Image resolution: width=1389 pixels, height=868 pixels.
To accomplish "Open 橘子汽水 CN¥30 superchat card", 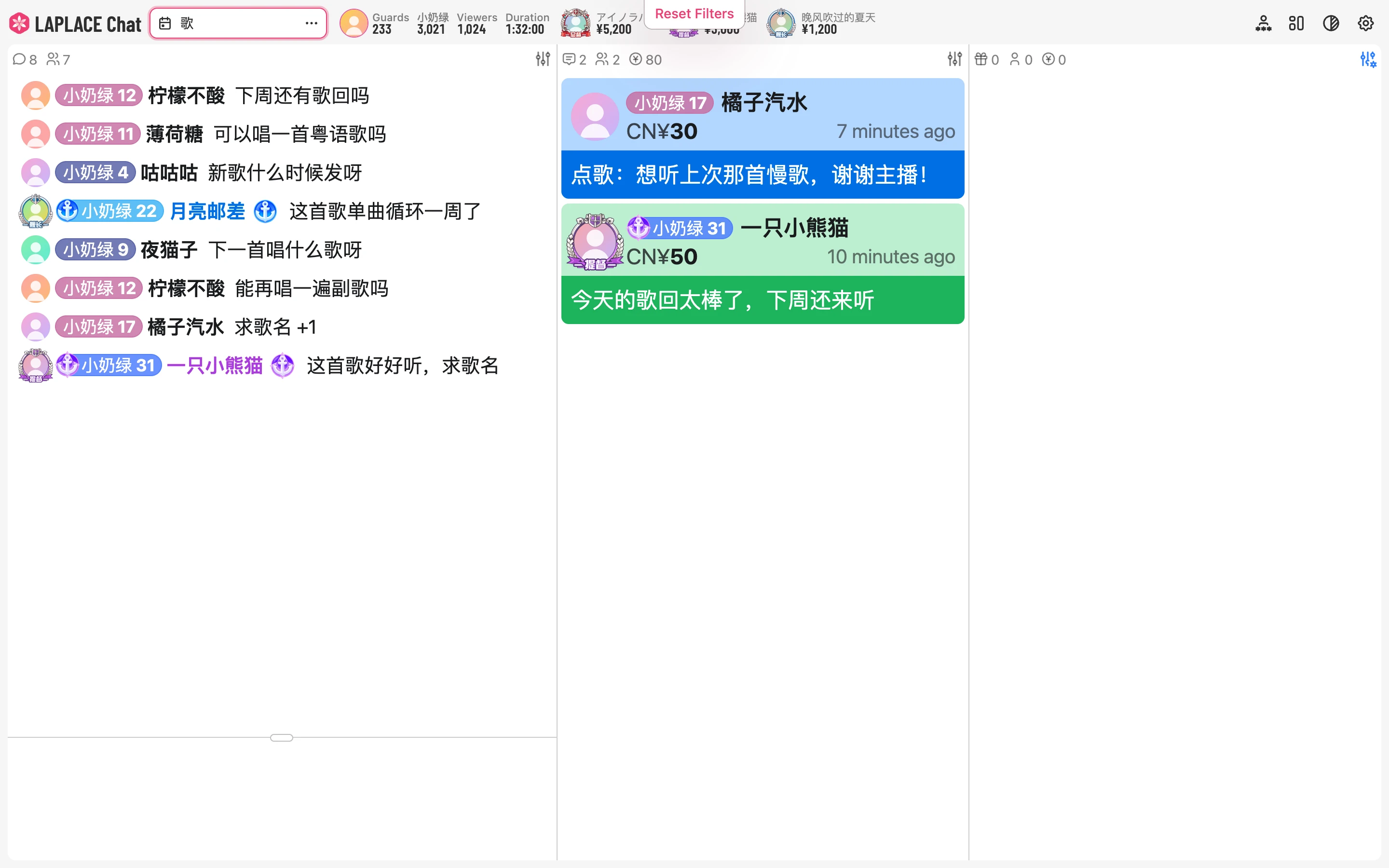I will pyautogui.click(x=762, y=138).
